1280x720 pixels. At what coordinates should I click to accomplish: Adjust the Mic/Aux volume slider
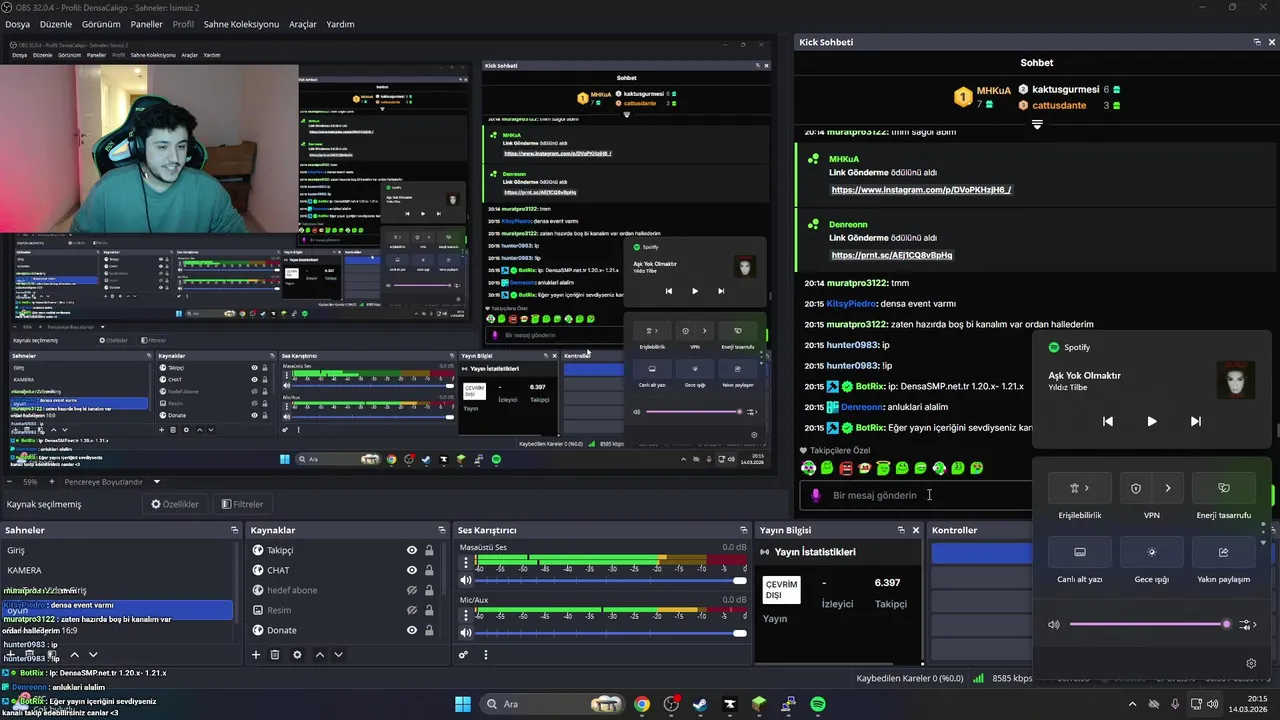point(611,633)
